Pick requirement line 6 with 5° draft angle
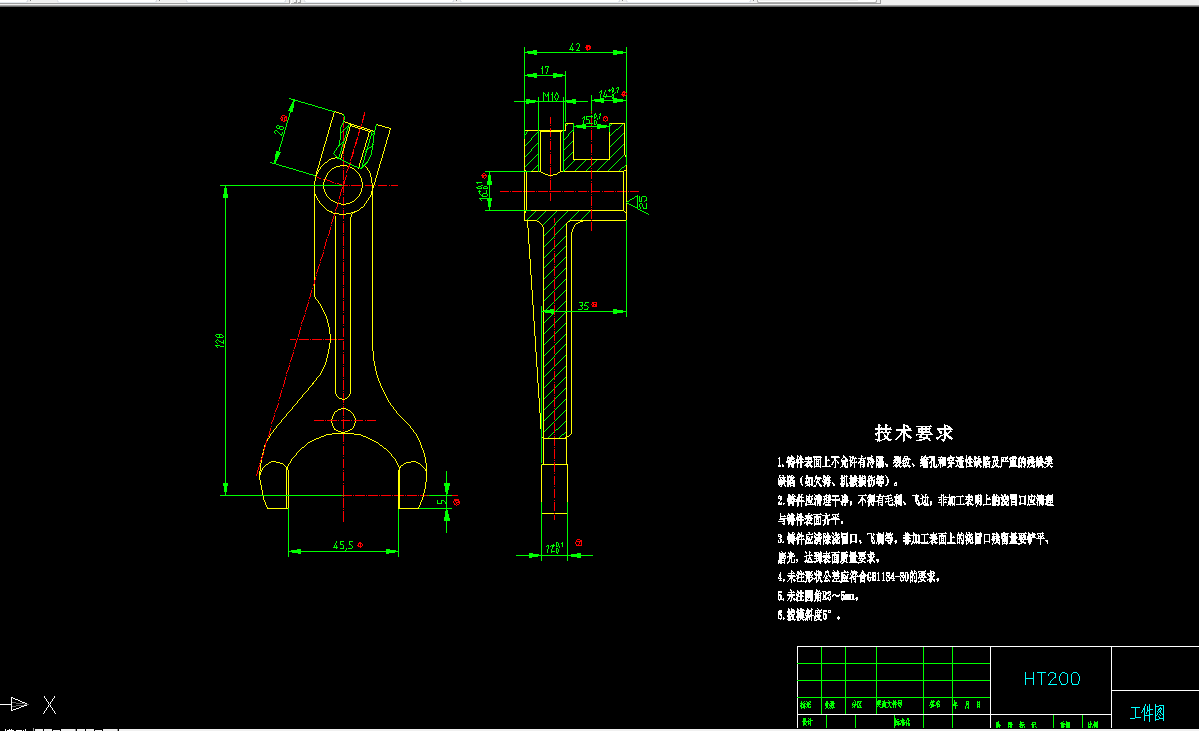The image size is (1199, 731). tap(809, 615)
